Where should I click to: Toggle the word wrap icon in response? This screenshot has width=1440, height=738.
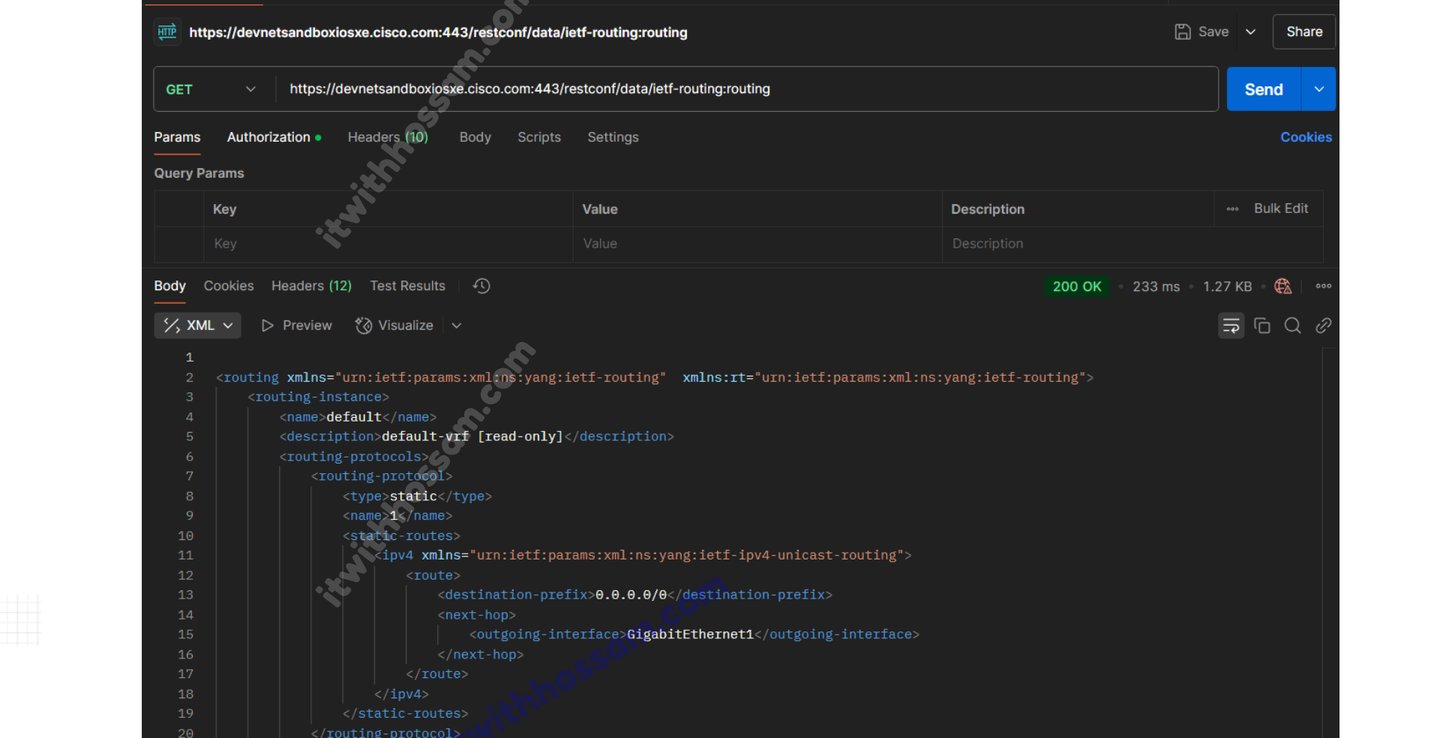[x=1231, y=326]
